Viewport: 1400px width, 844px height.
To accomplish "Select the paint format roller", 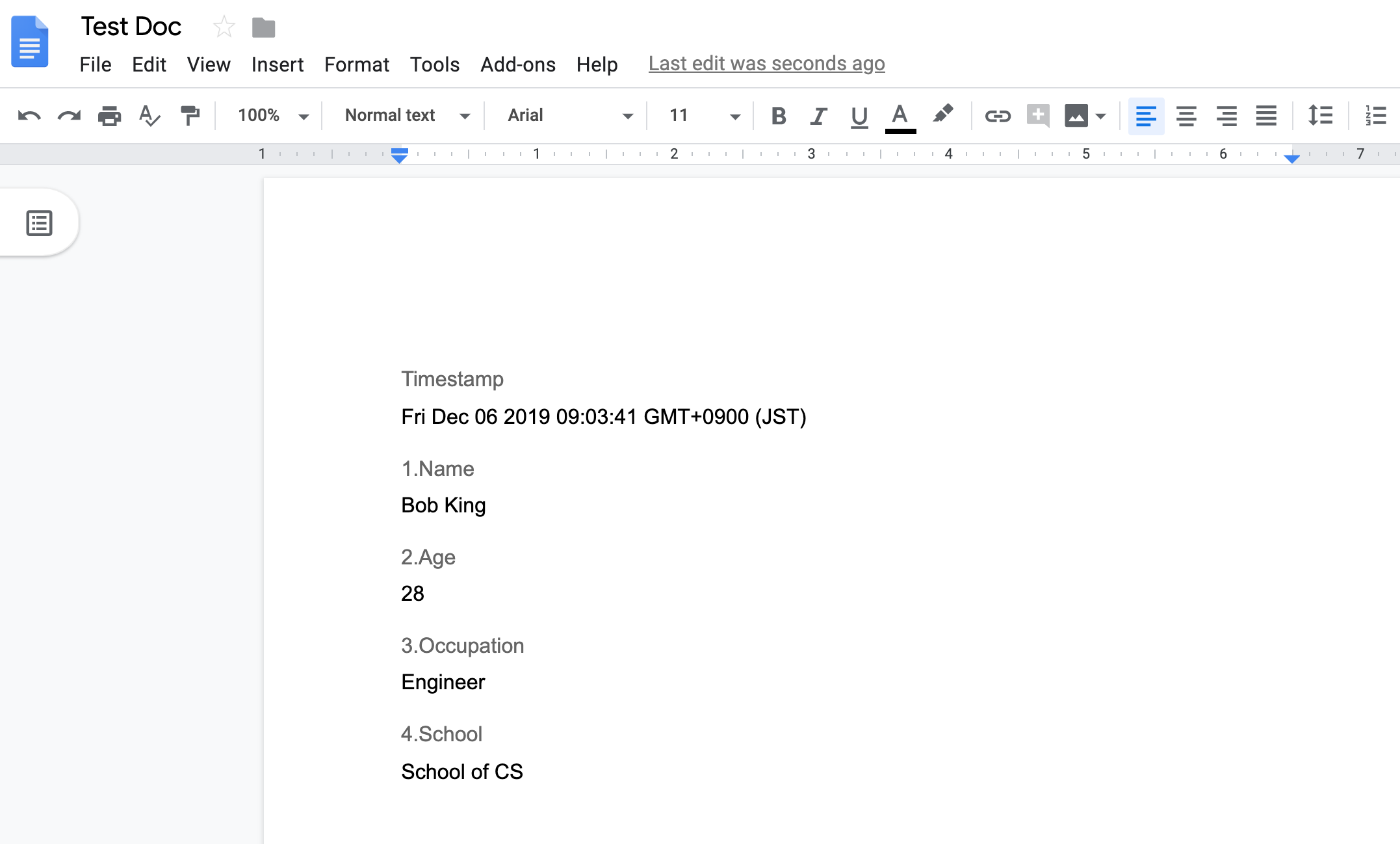I will point(190,116).
